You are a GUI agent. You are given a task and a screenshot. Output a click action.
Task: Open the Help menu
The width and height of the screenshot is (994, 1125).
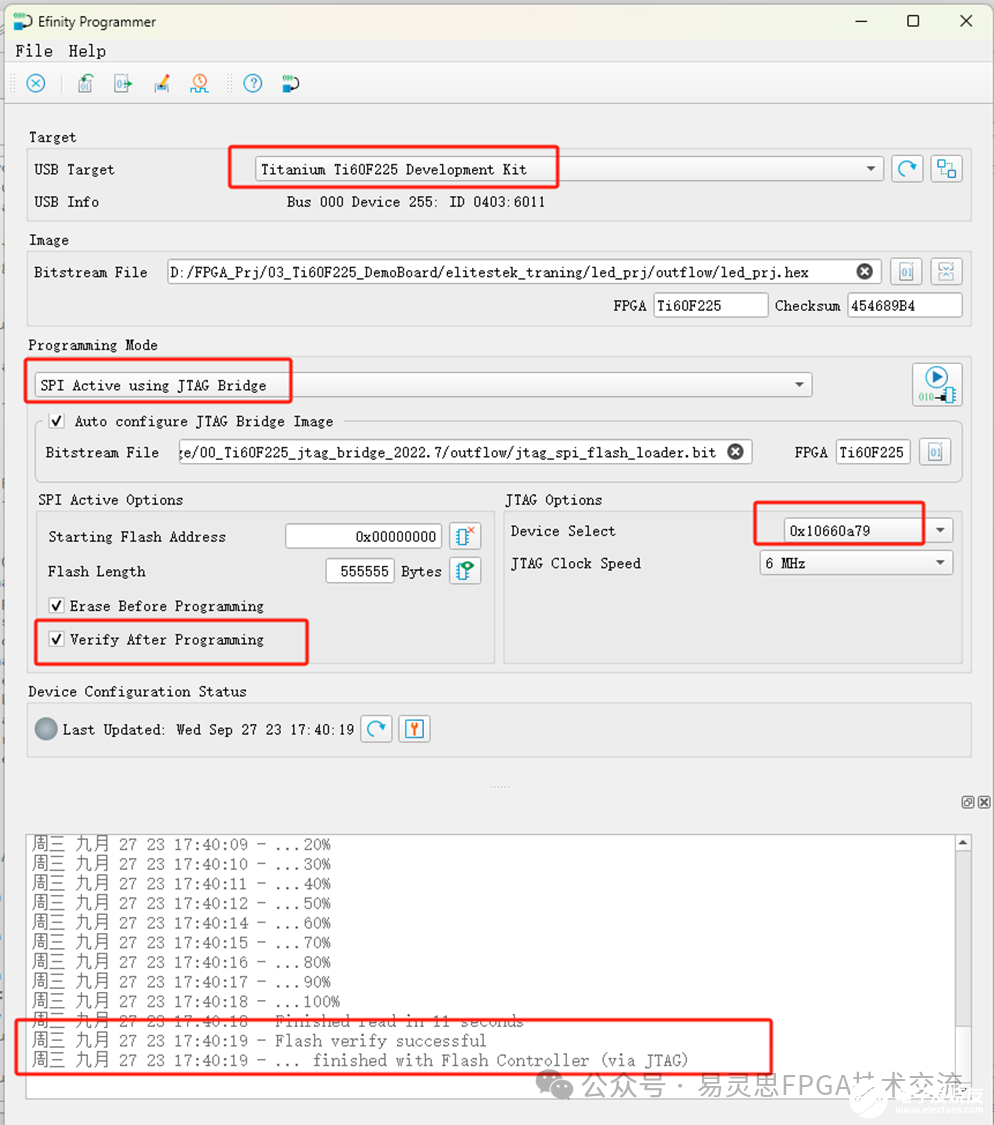click(x=87, y=52)
